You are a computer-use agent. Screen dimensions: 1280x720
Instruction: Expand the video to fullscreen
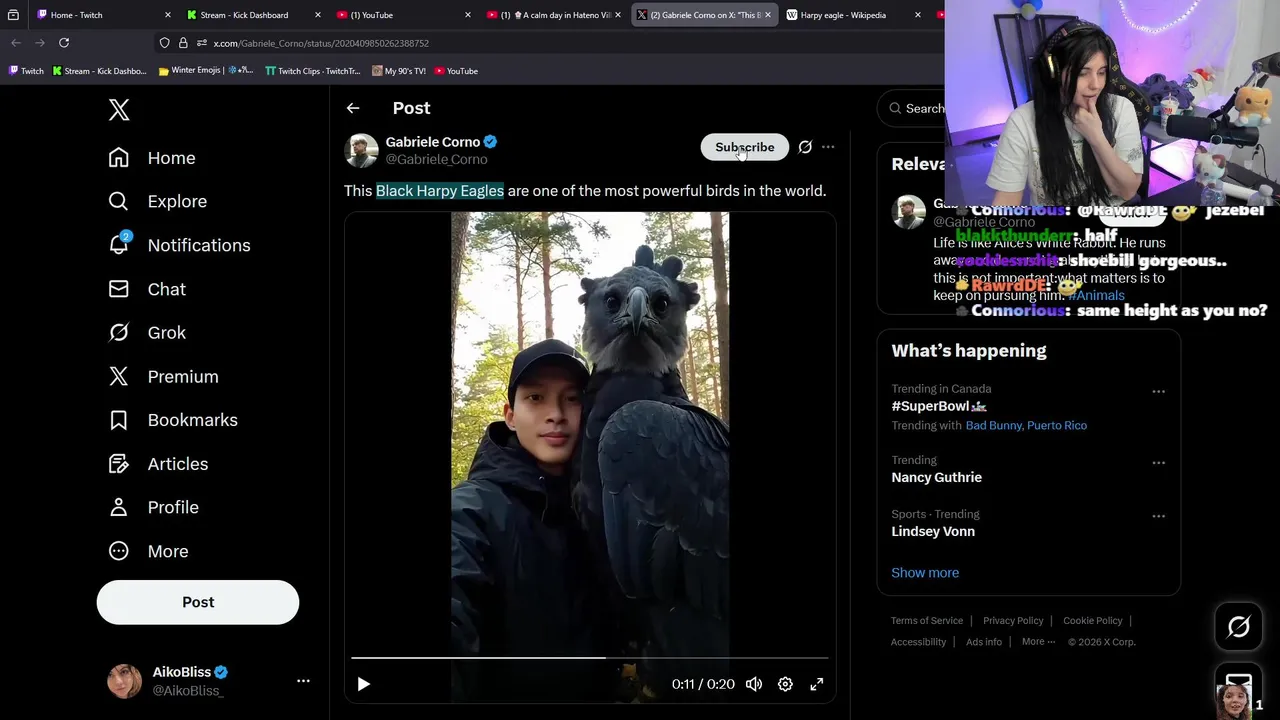(x=817, y=684)
